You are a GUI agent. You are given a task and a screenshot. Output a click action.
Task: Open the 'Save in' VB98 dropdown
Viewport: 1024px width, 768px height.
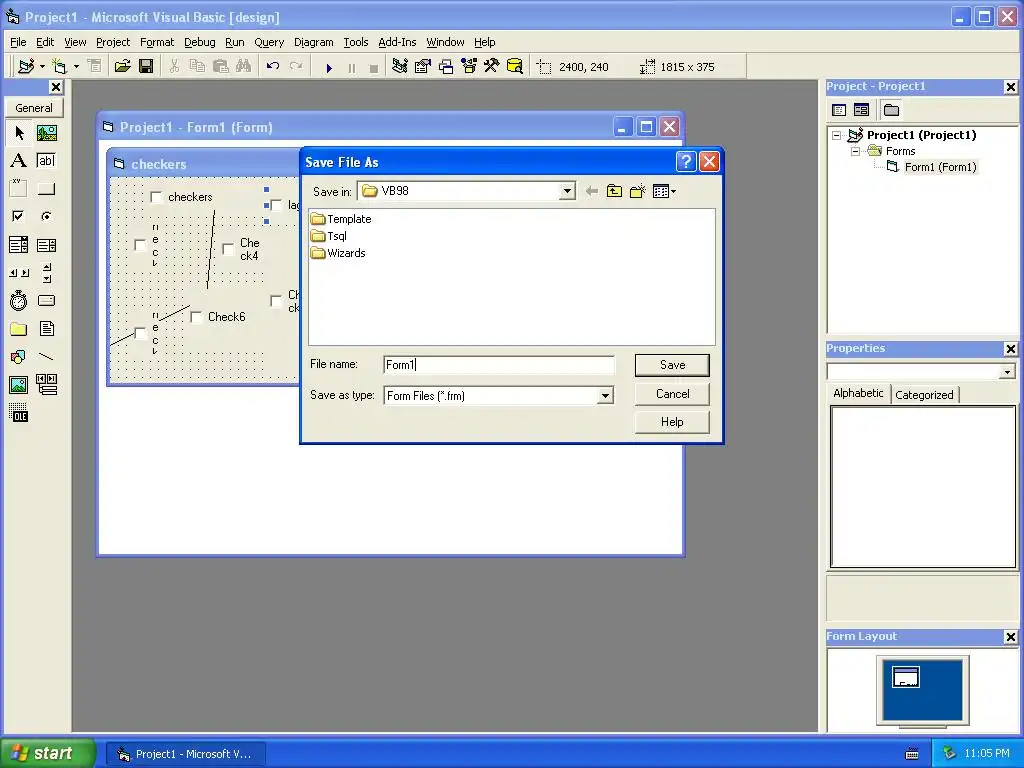[x=567, y=191]
